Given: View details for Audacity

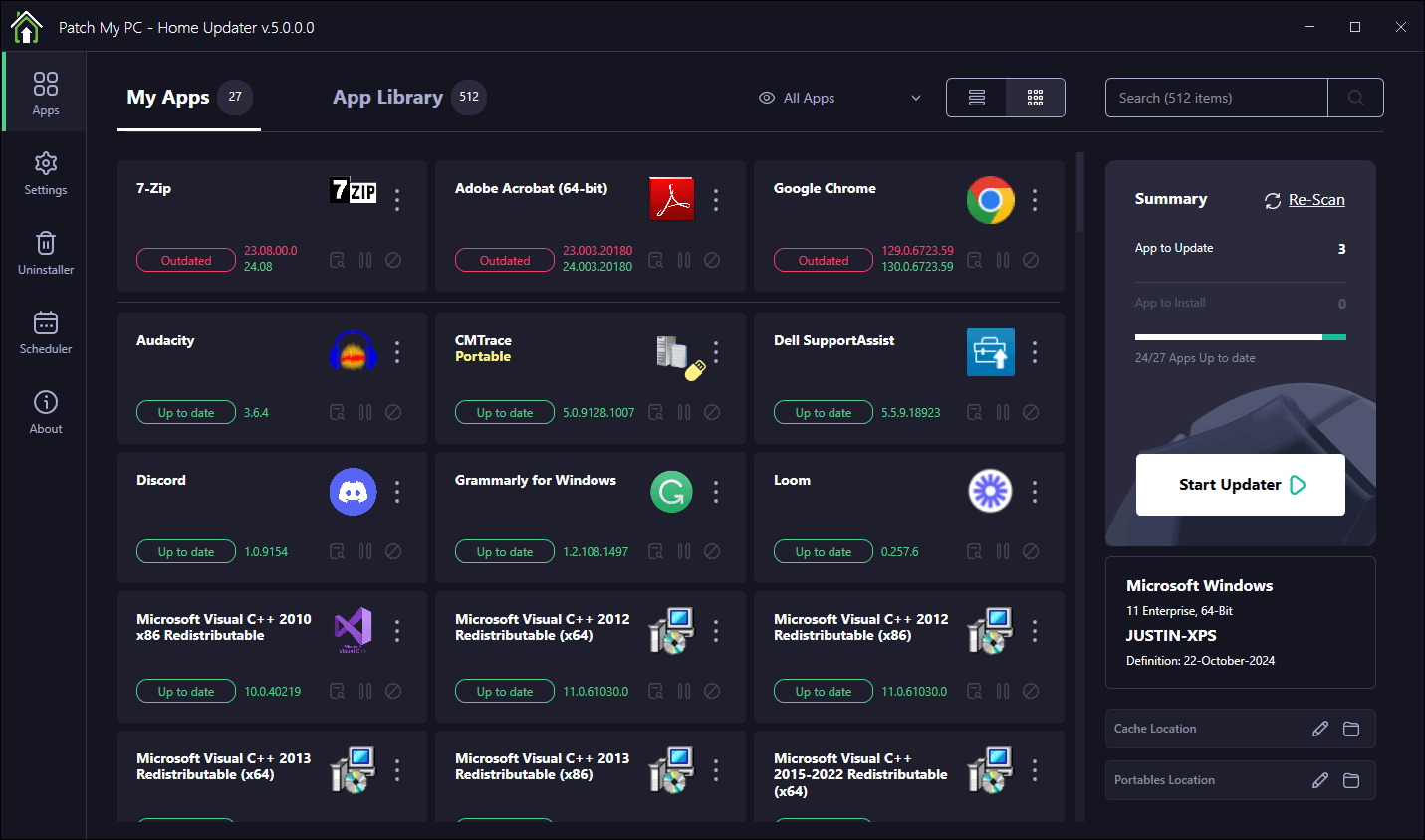Looking at the screenshot, I should click(337, 412).
